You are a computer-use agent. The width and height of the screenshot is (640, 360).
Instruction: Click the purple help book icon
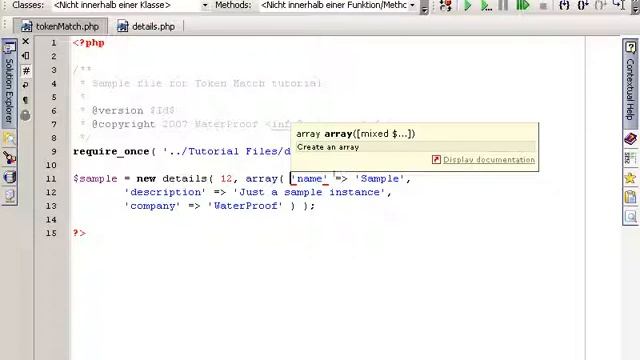pyautogui.click(x=631, y=139)
